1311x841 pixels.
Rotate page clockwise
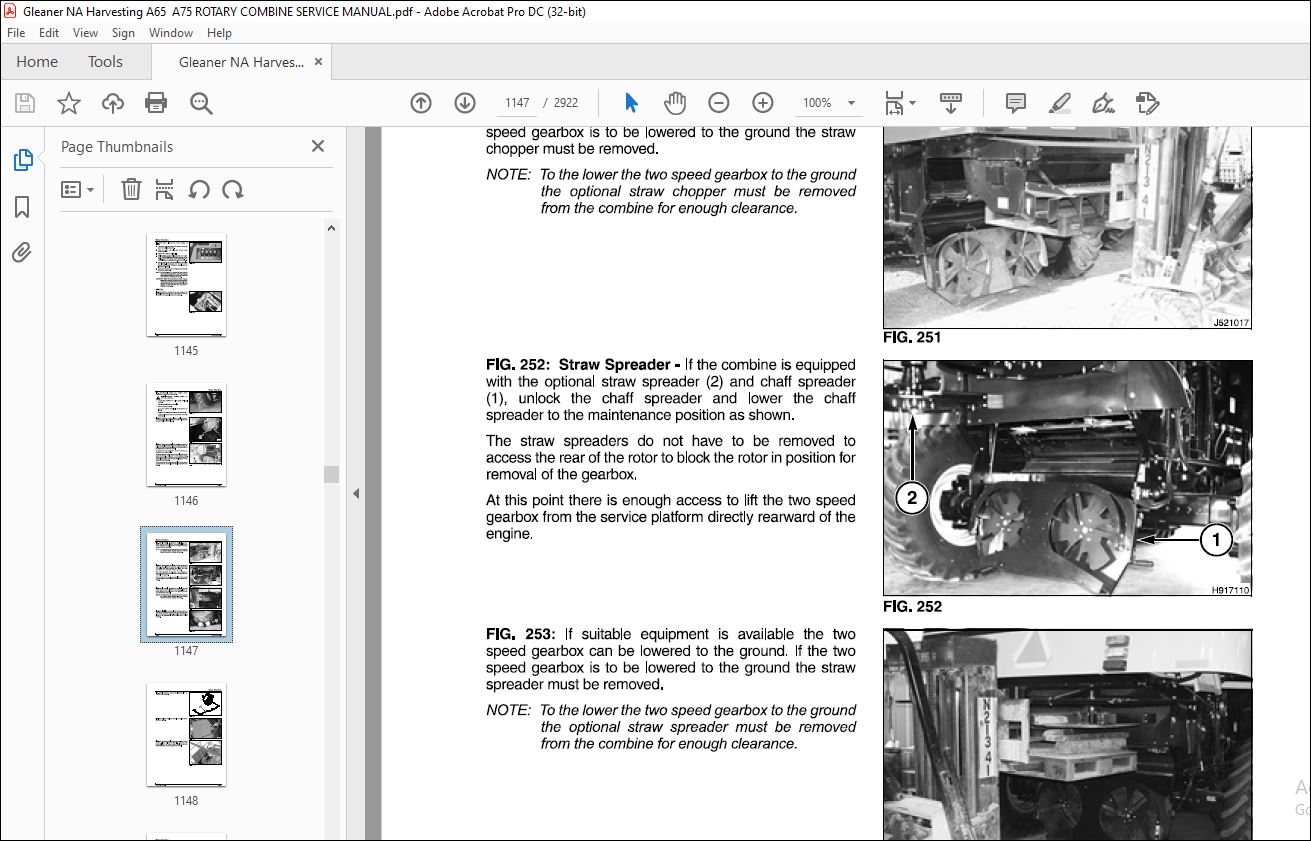tap(233, 189)
